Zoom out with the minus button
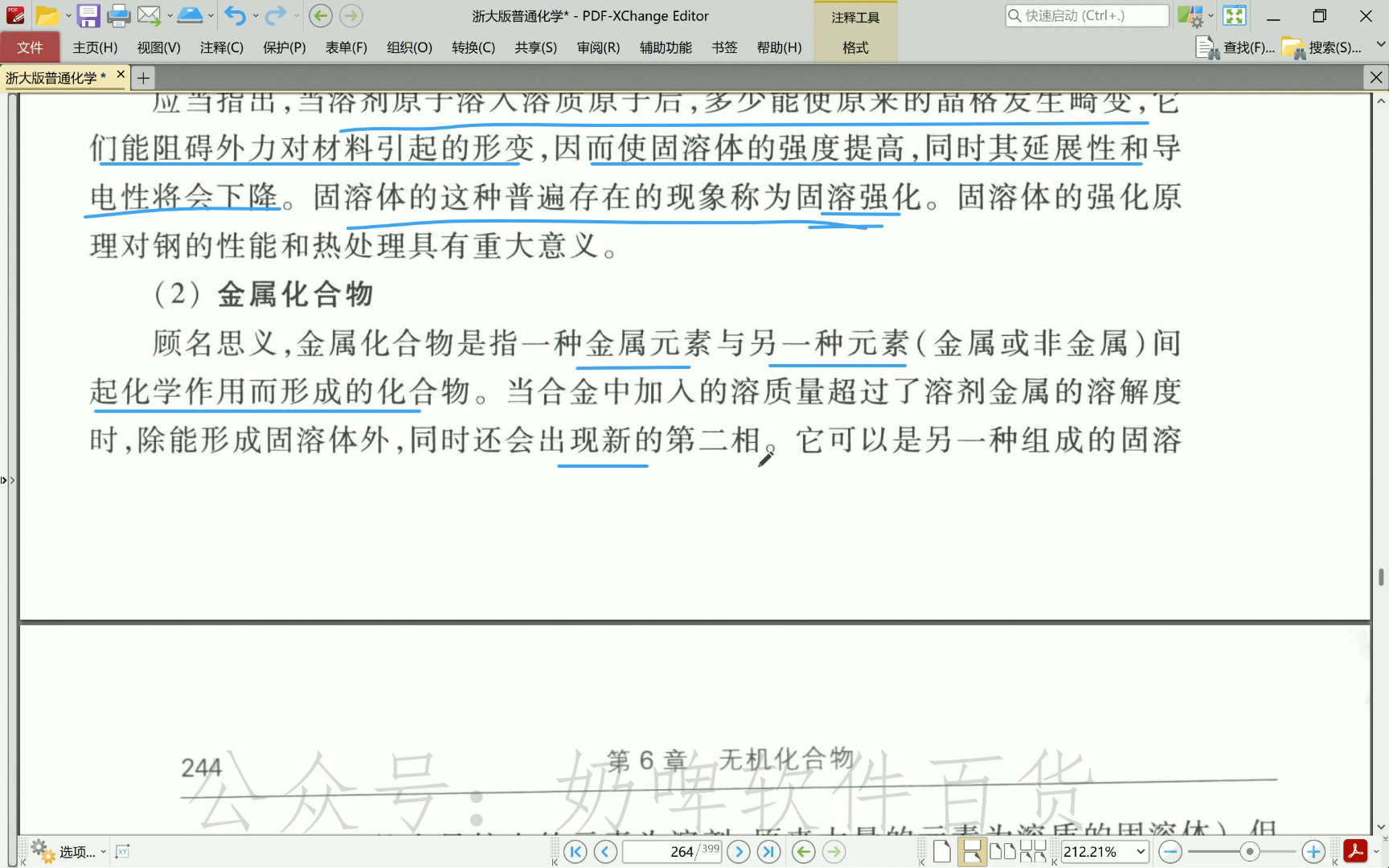 pos(1170,851)
